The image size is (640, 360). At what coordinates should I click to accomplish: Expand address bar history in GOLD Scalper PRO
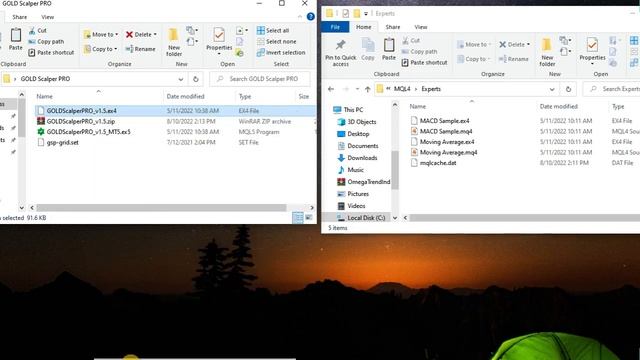coord(180,79)
